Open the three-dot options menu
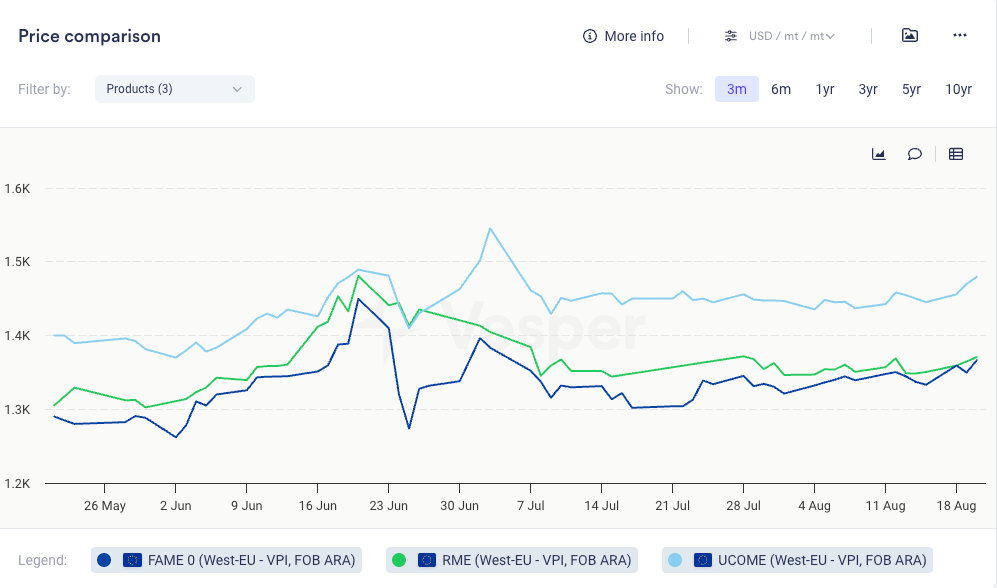The height and width of the screenshot is (588, 997). coord(960,36)
